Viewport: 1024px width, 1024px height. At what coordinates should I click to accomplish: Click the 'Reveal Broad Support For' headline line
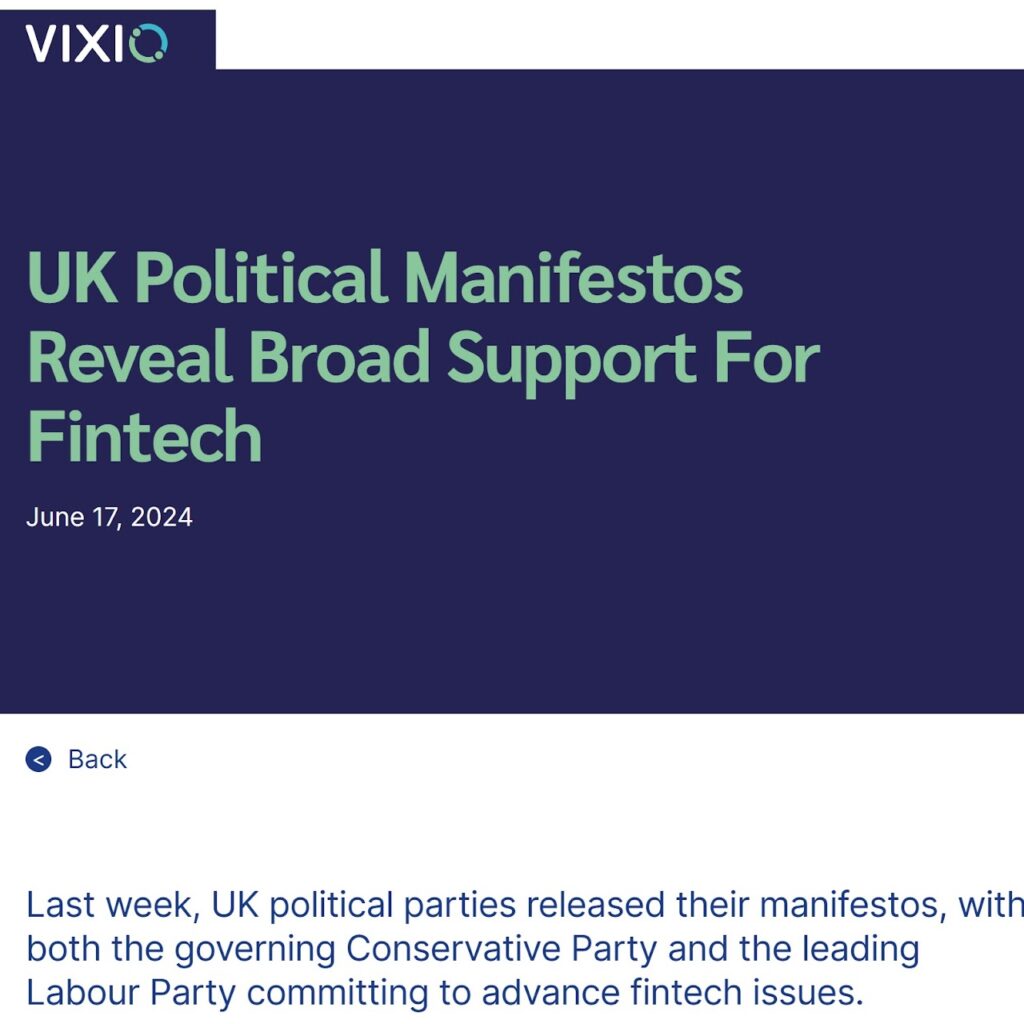(x=423, y=359)
